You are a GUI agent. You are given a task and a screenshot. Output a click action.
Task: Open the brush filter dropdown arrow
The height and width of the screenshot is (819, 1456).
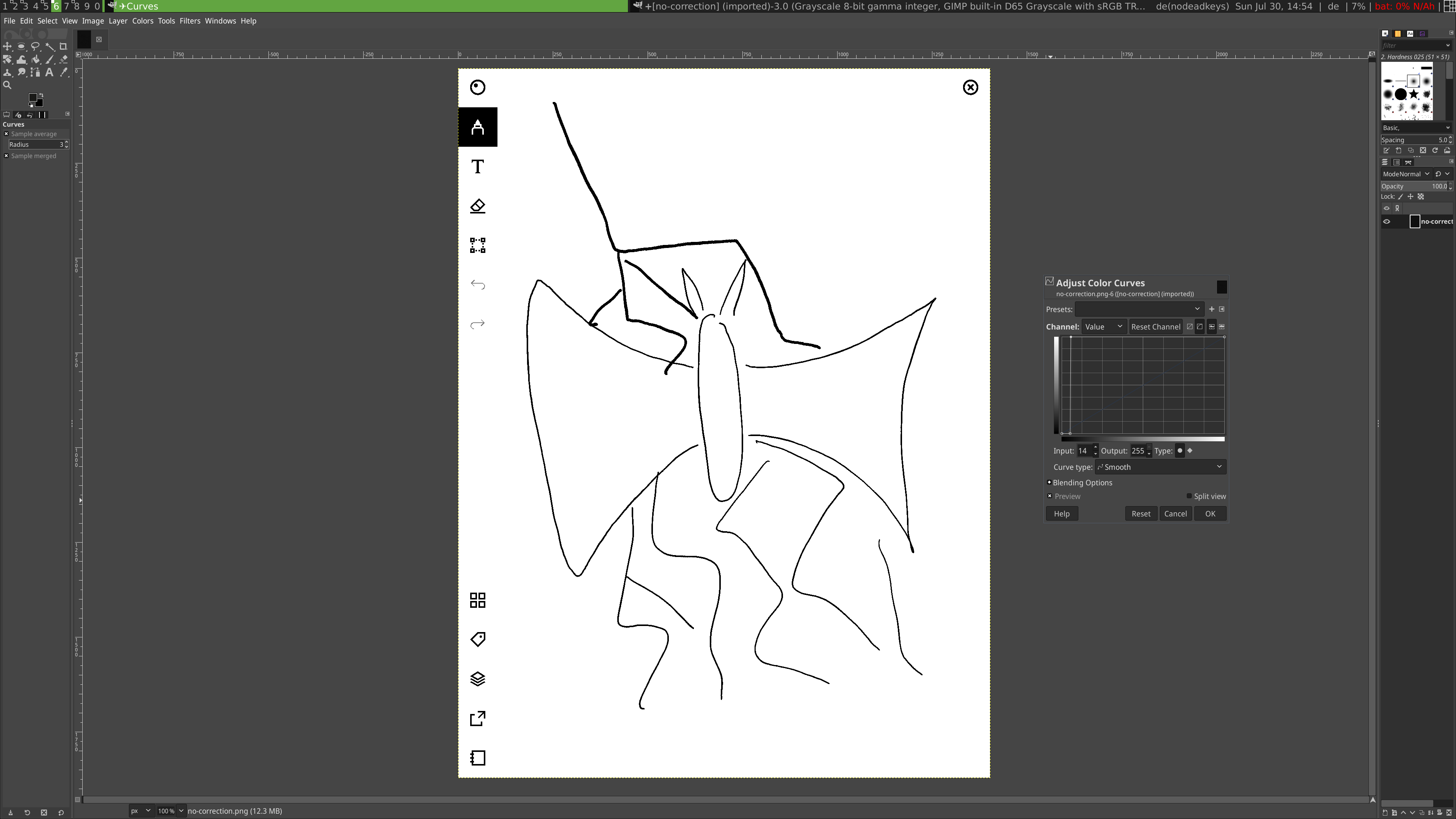tap(1448, 45)
